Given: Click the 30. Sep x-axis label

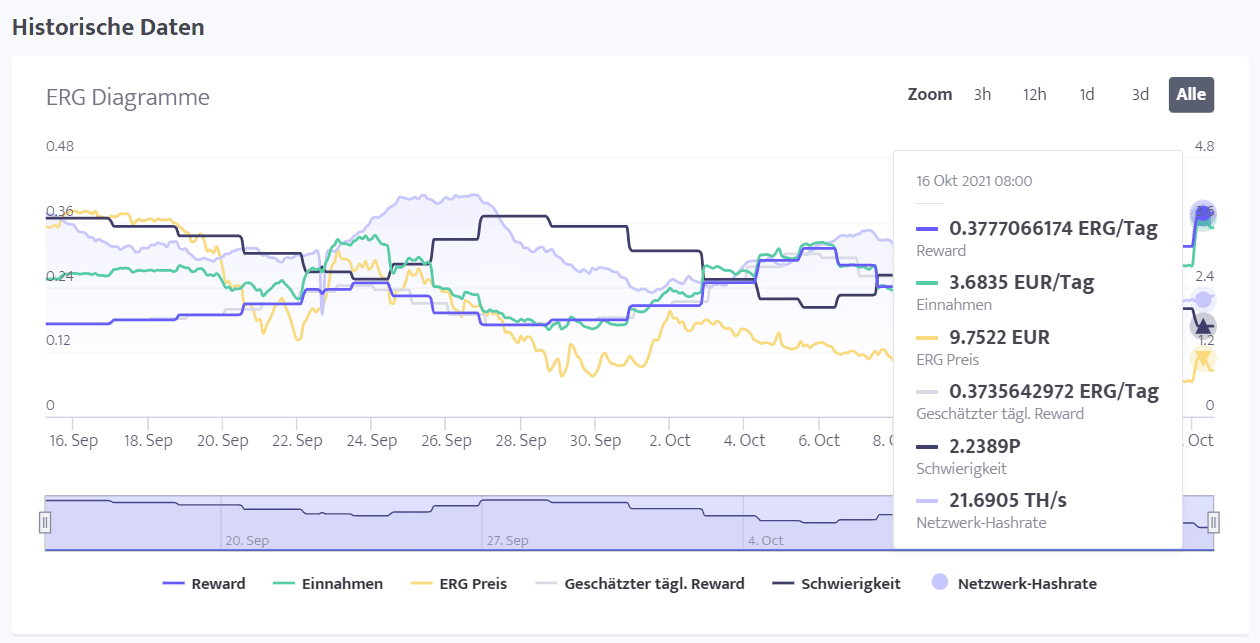Looking at the screenshot, I should (595, 440).
